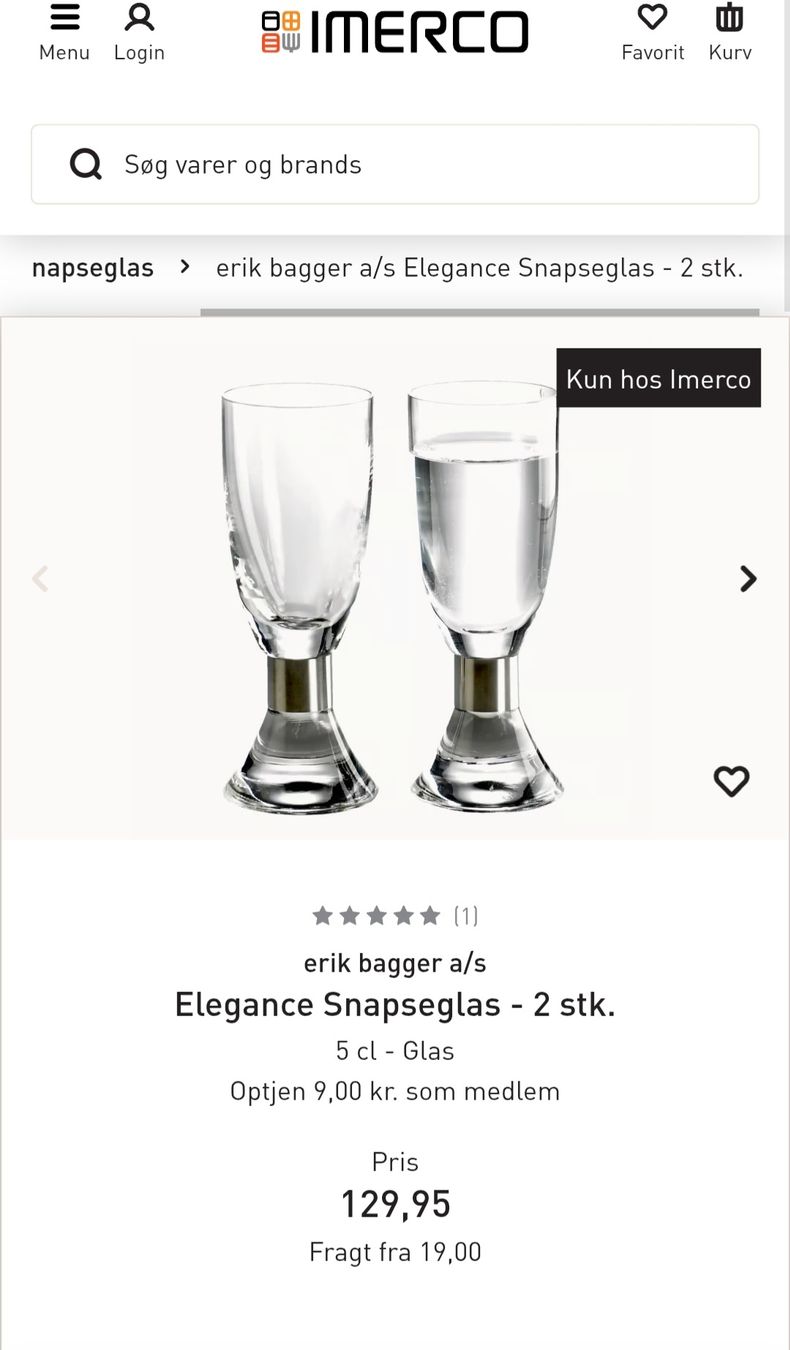Open the erik bagger a/s brand link

[395, 963]
